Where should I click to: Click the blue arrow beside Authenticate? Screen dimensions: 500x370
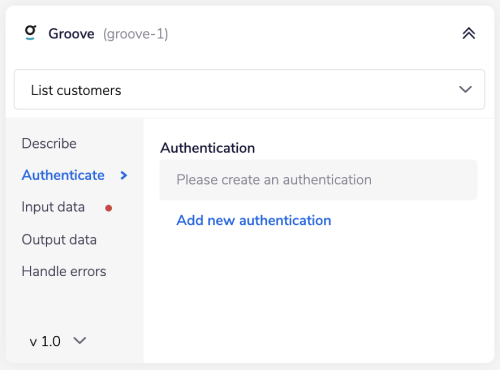tap(124, 175)
